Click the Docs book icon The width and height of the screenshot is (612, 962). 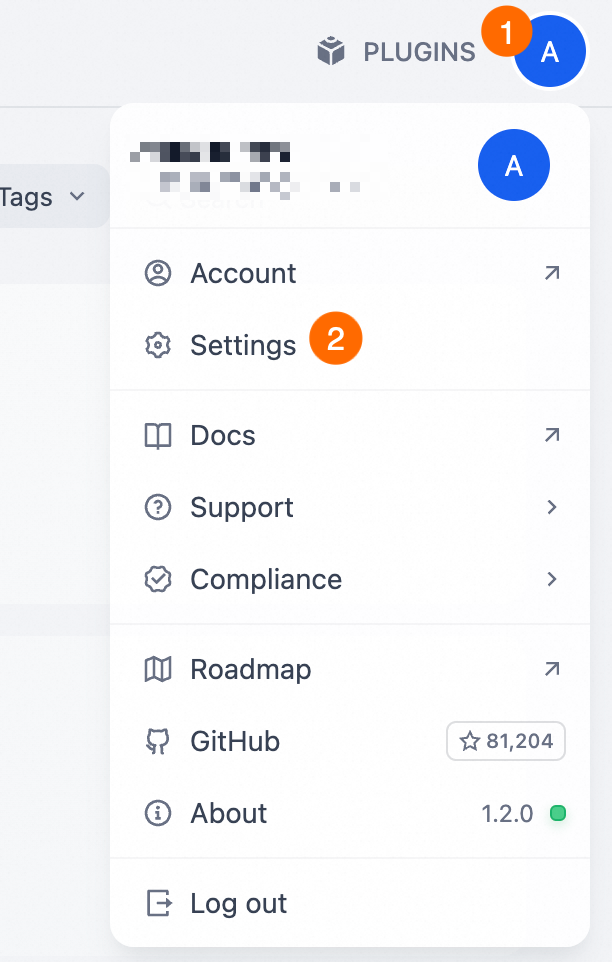click(158, 435)
